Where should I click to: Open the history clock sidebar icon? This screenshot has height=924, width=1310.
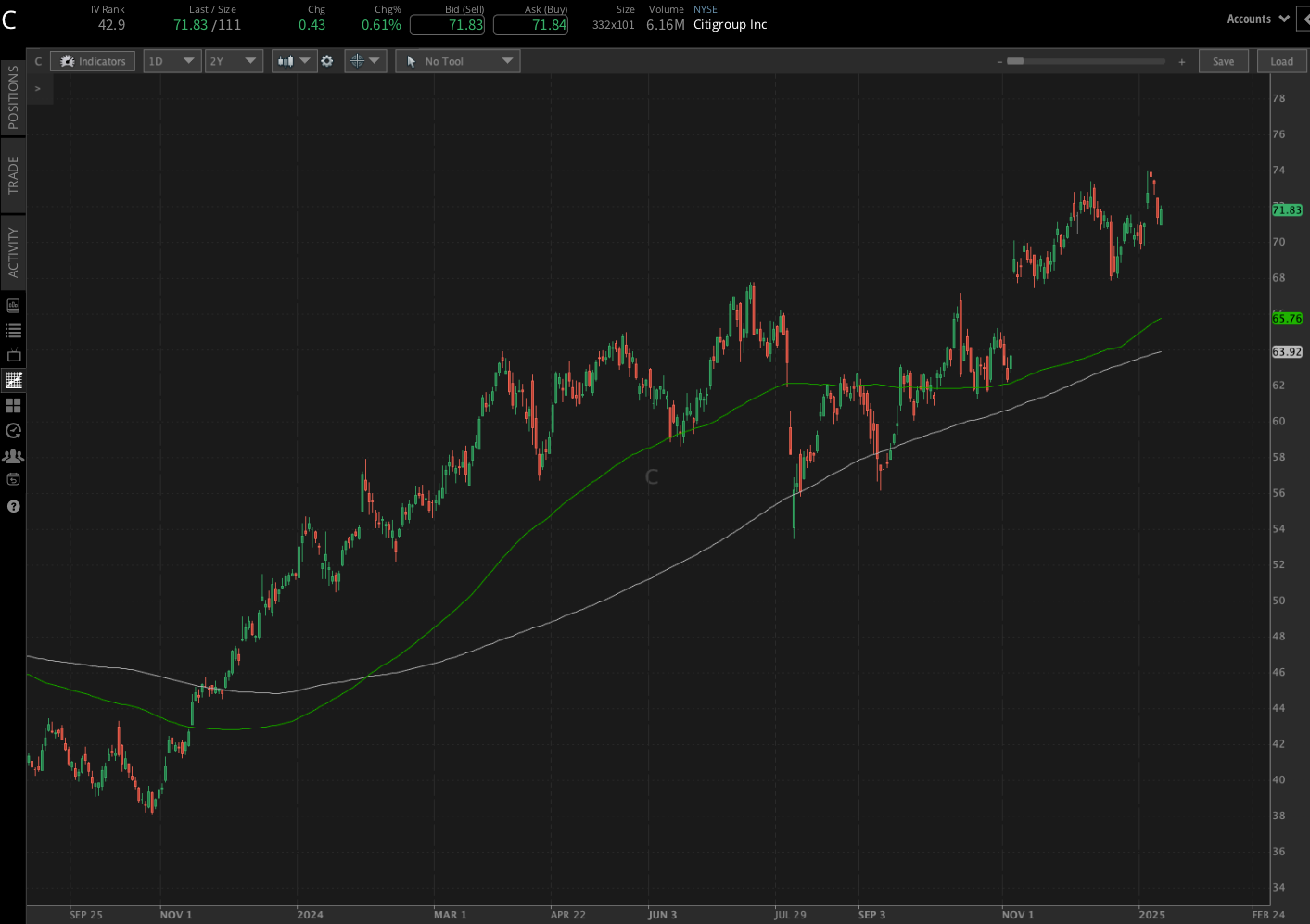click(13, 430)
